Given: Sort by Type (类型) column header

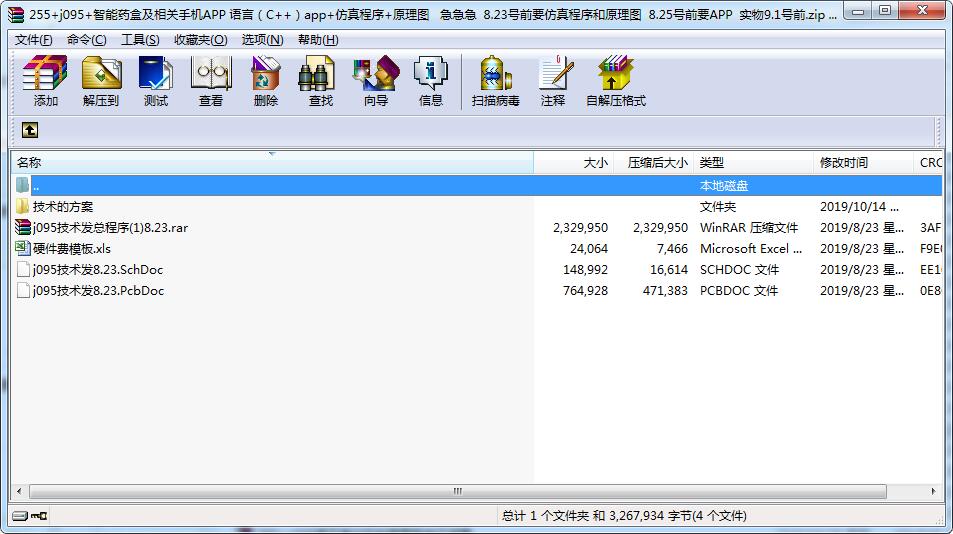Looking at the screenshot, I should [753, 162].
